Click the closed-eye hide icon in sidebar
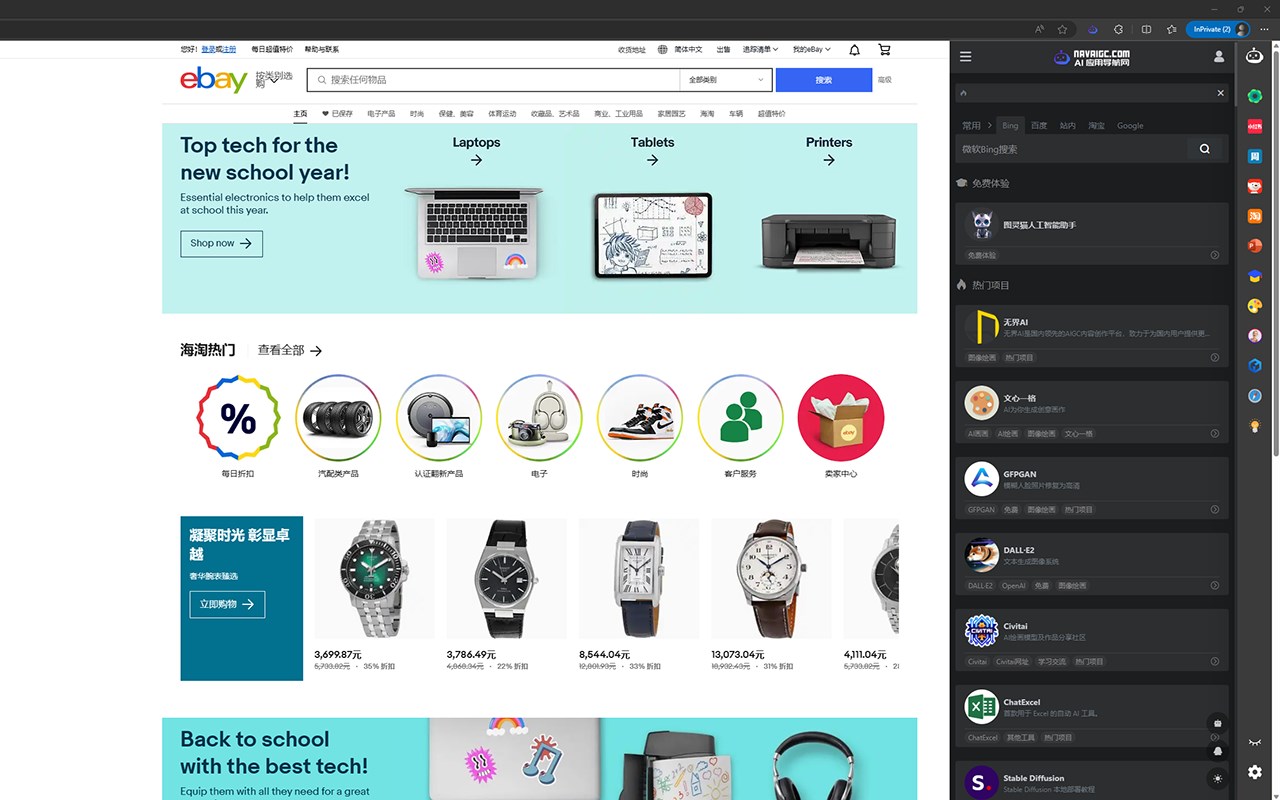 [x=1255, y=743]
